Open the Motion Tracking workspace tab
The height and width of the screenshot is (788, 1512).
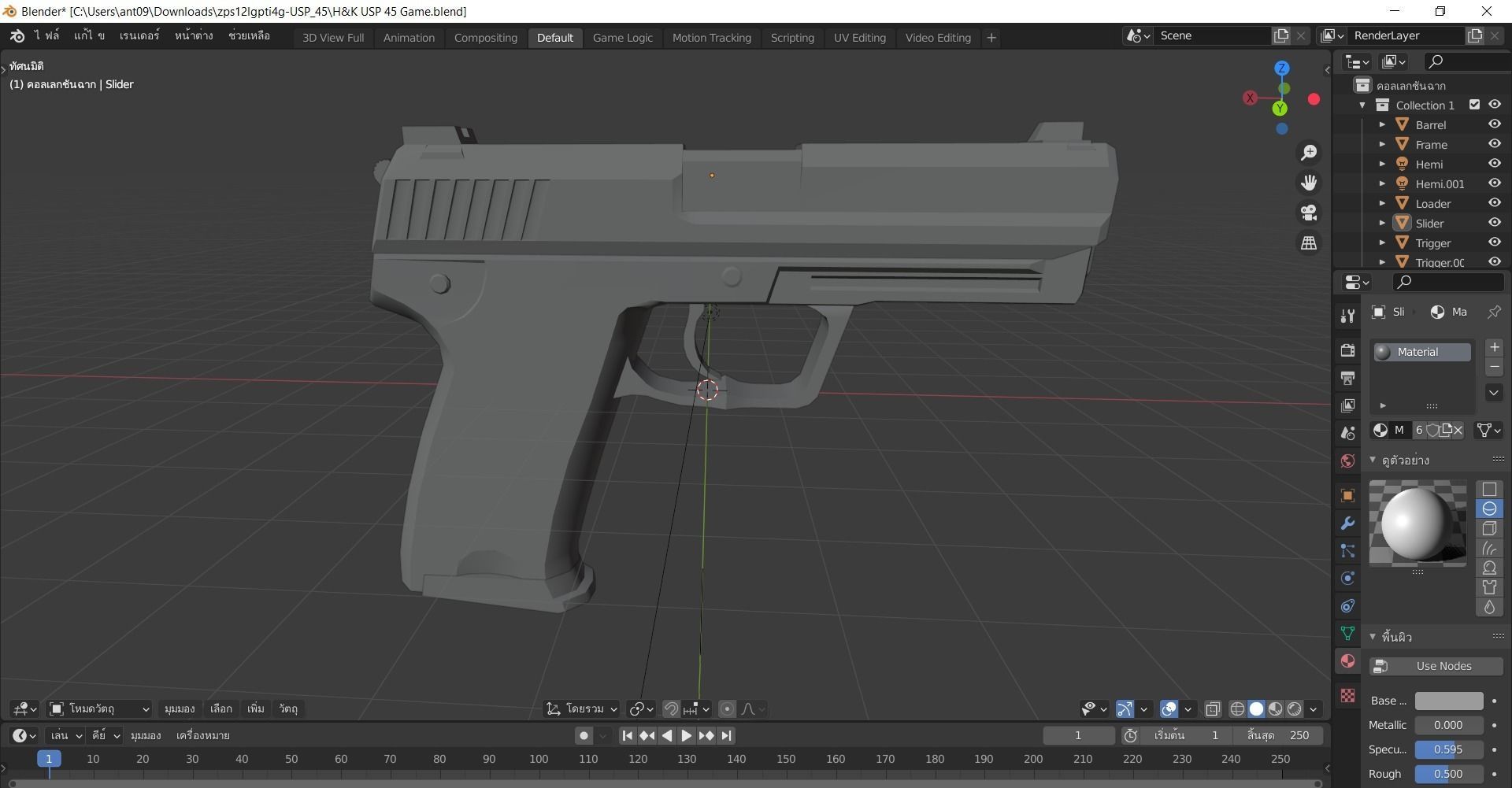[x=711, y=38]
